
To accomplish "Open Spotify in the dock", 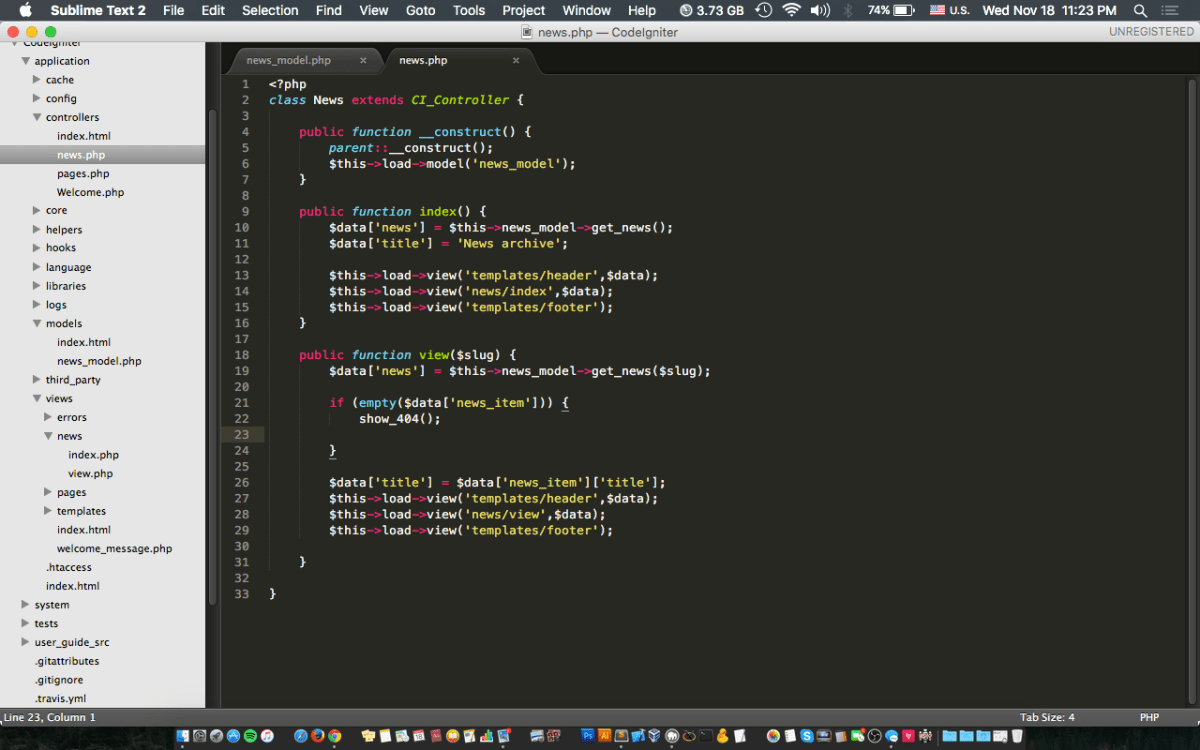I will pyautogui.click(x=250, y=736).
